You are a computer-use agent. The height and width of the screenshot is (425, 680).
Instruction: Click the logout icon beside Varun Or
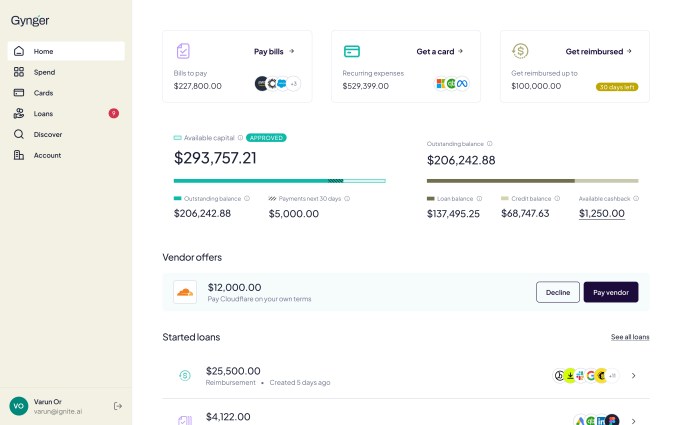[118, 406]
